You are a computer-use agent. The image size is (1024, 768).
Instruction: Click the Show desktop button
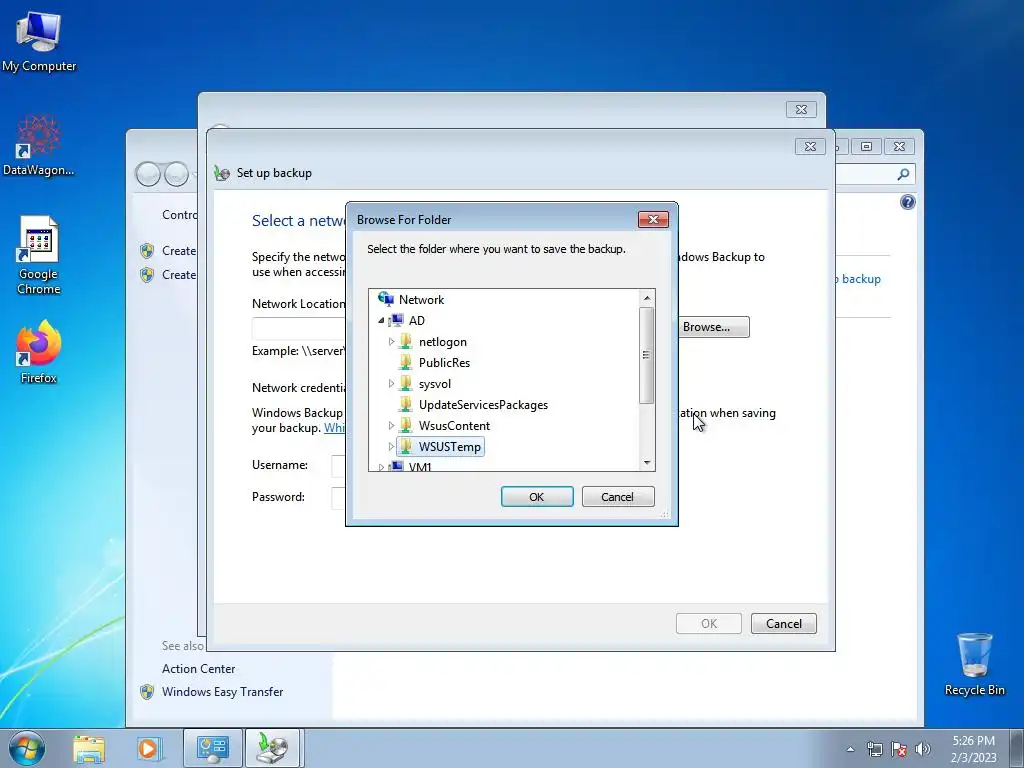click(1017, 748)
